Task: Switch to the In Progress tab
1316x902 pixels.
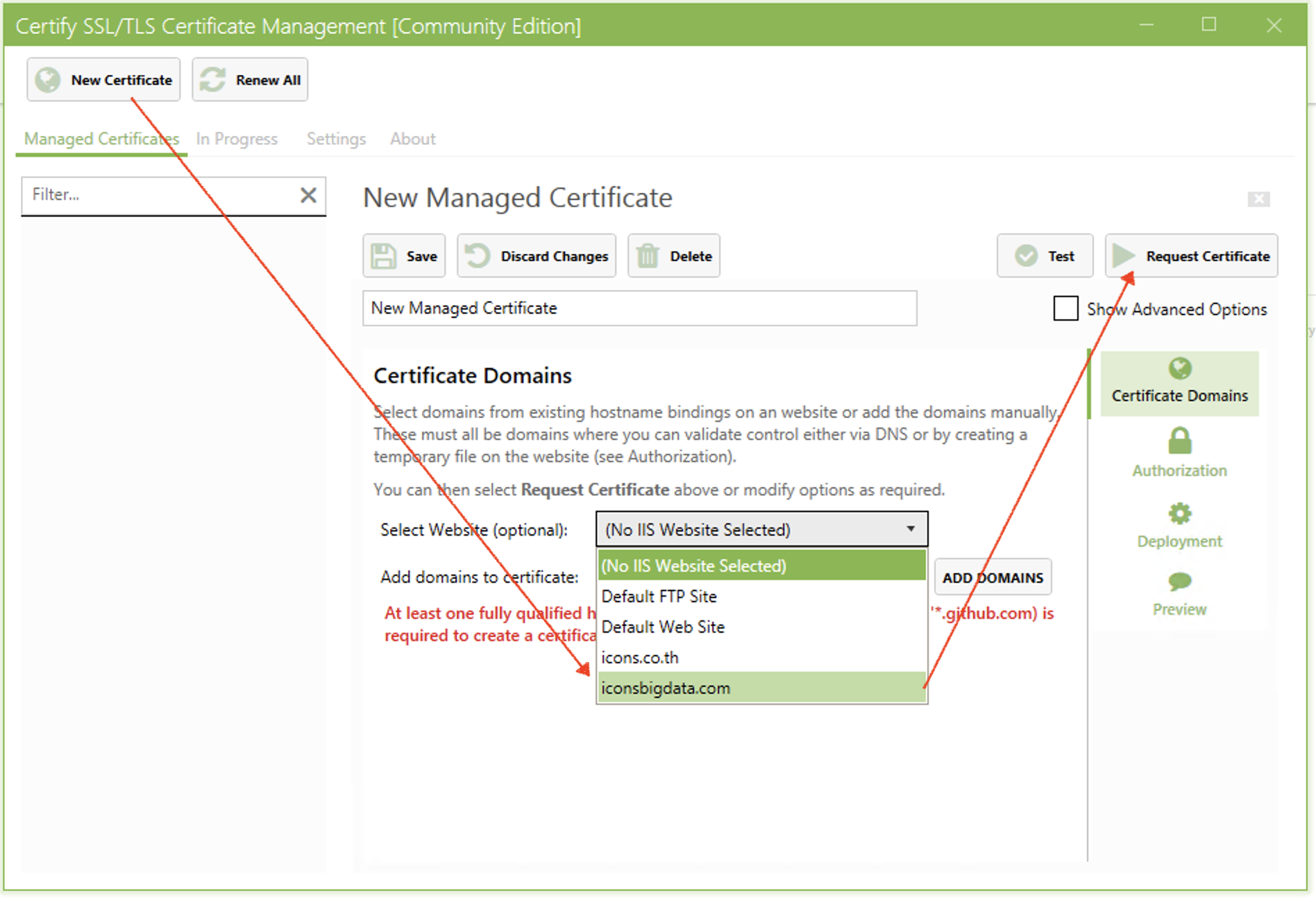Action: click(x=237, y=139)
